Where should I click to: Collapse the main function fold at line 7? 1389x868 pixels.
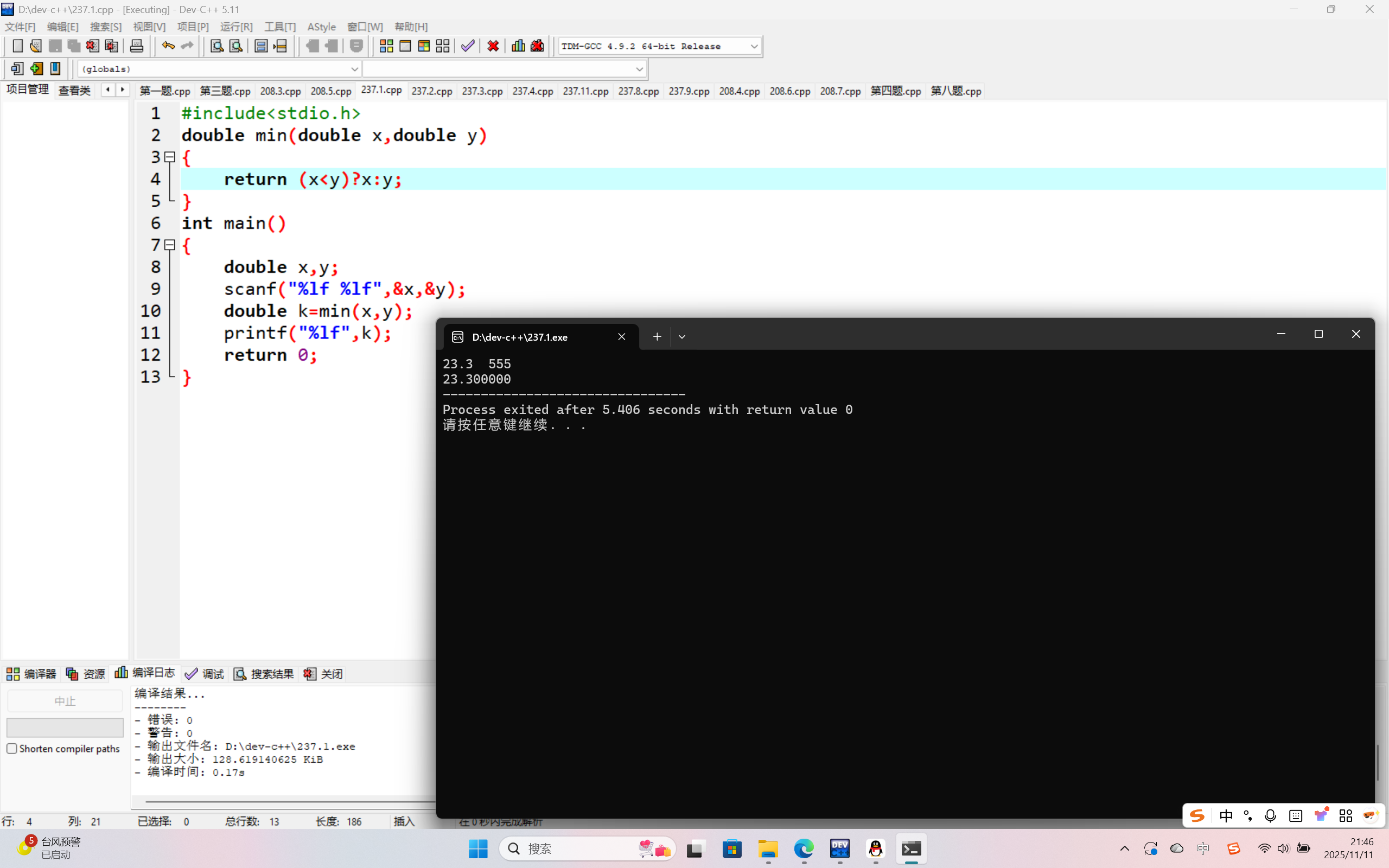[170, 245]
